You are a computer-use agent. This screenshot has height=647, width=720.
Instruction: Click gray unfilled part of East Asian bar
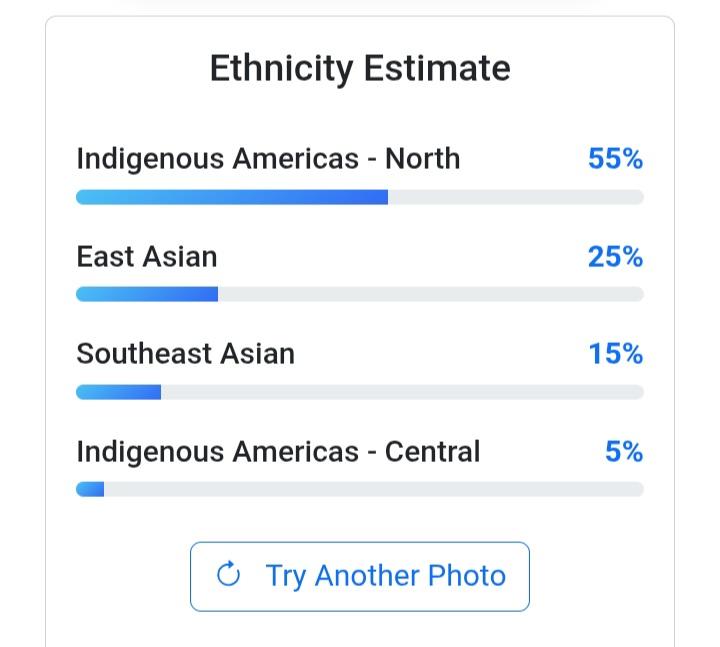pyautogui.click(x=430, y=294)
